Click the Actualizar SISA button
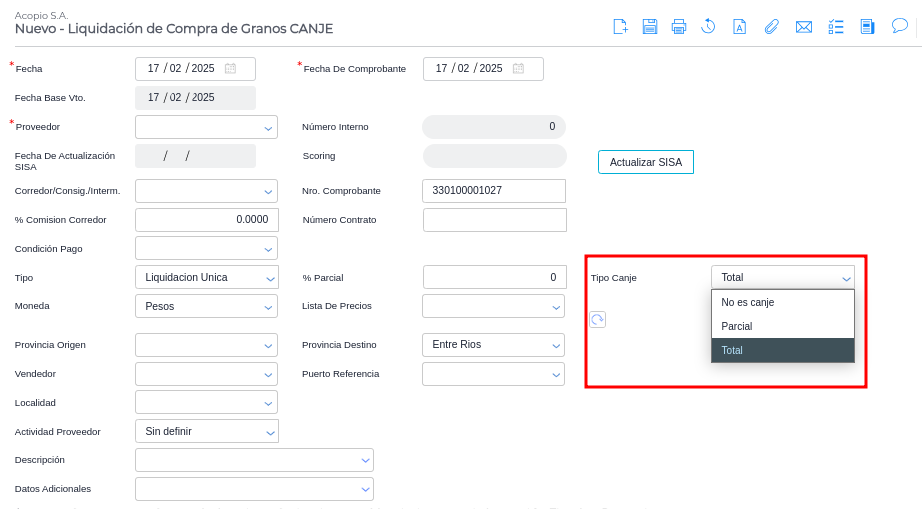The width and height of the screenshot is (922, 509). click(645, 162)
